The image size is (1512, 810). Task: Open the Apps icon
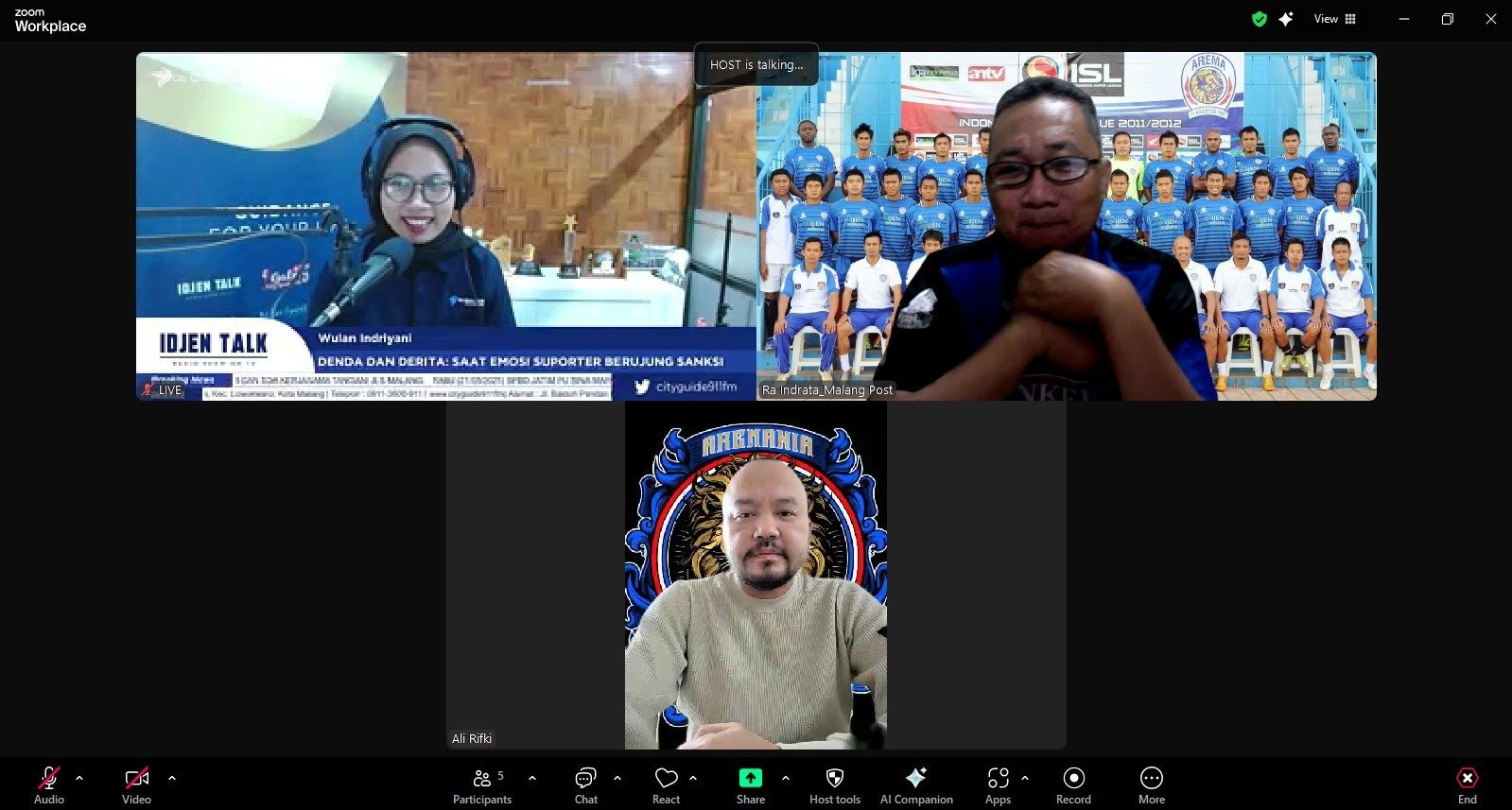[x=999, y=778]
